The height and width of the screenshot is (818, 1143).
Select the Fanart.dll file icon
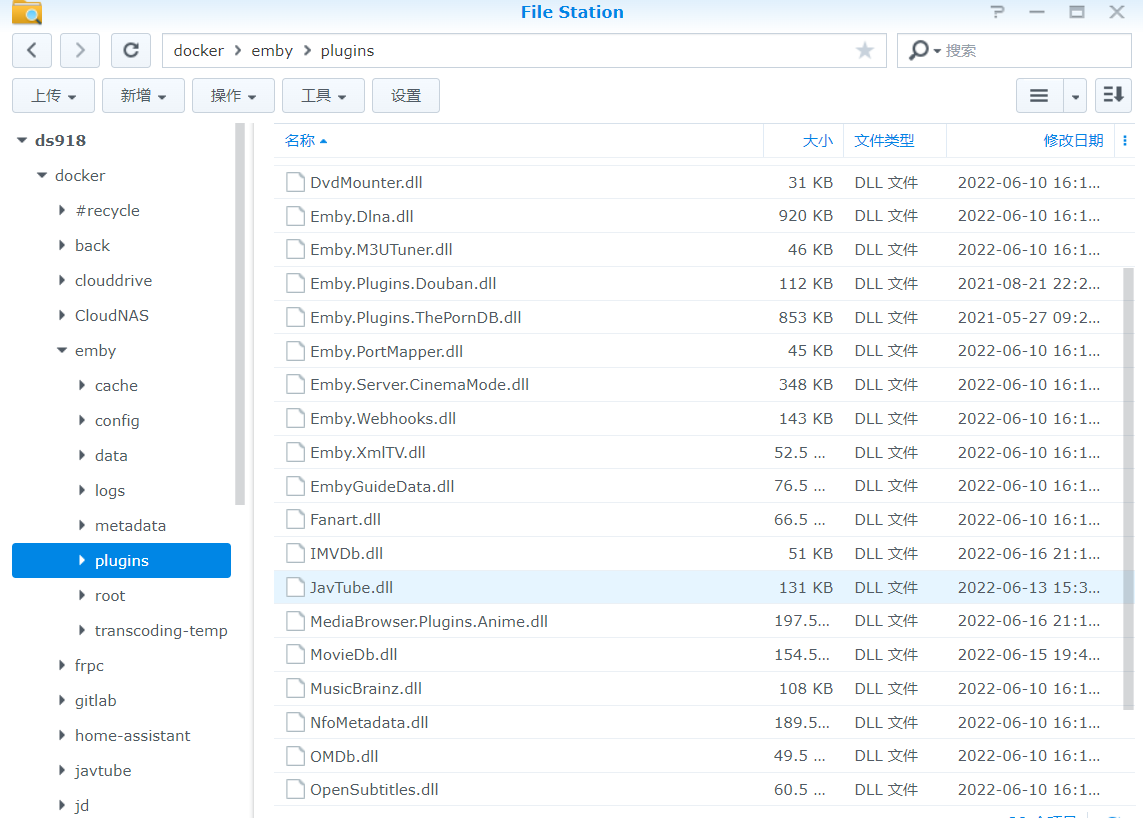tap(295, 520)
